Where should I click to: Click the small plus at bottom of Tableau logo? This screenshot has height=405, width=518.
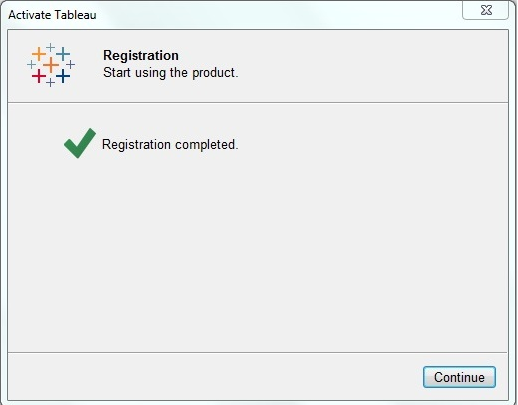coord(51,82)
